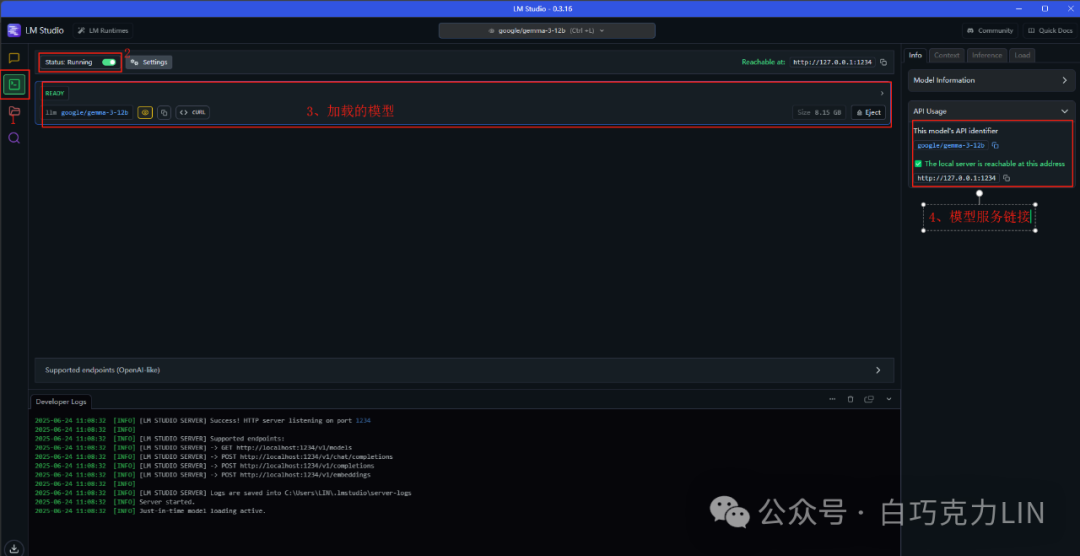Copy the Reachable at server address
Viewport: 1080px width, 556px height.
point(884,62)
